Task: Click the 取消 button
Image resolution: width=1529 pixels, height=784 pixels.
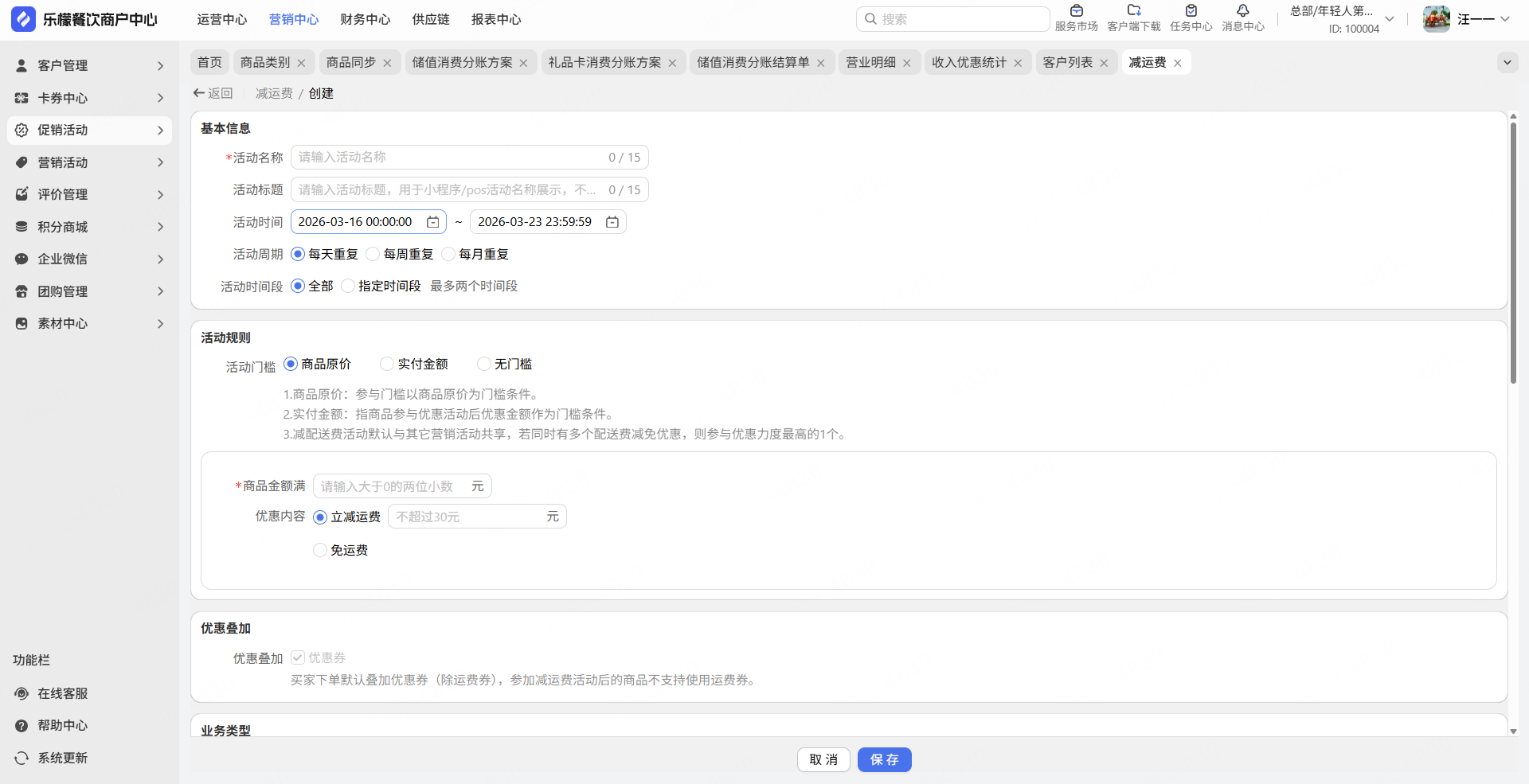Action: point(823,760)
